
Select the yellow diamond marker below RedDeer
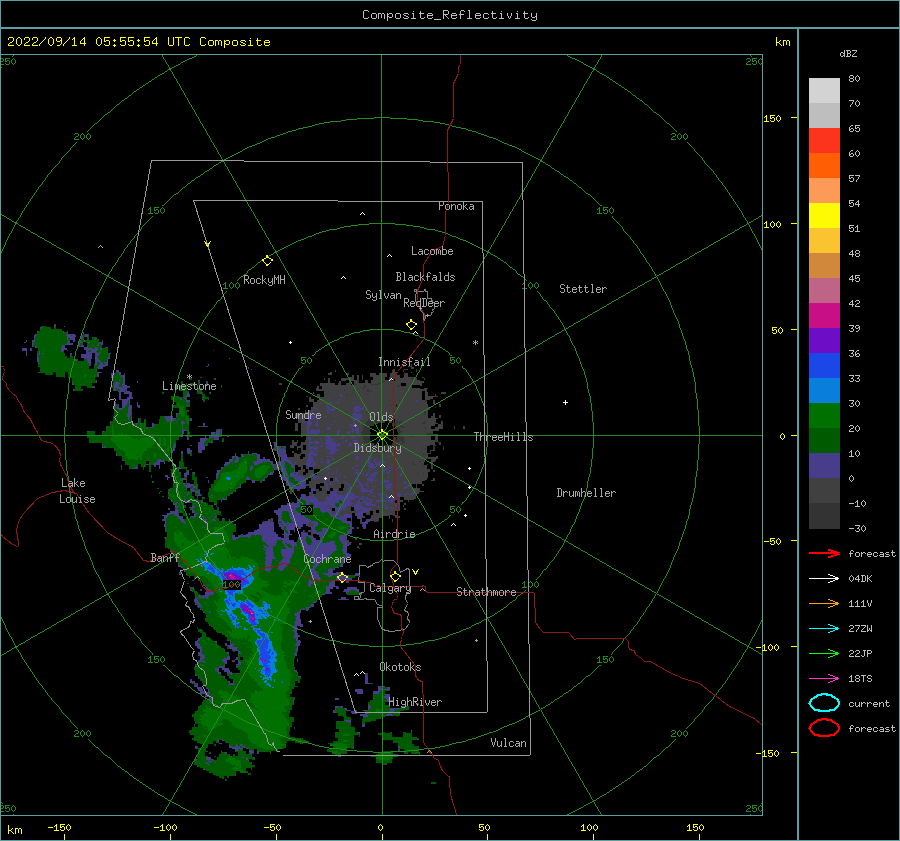411,325
